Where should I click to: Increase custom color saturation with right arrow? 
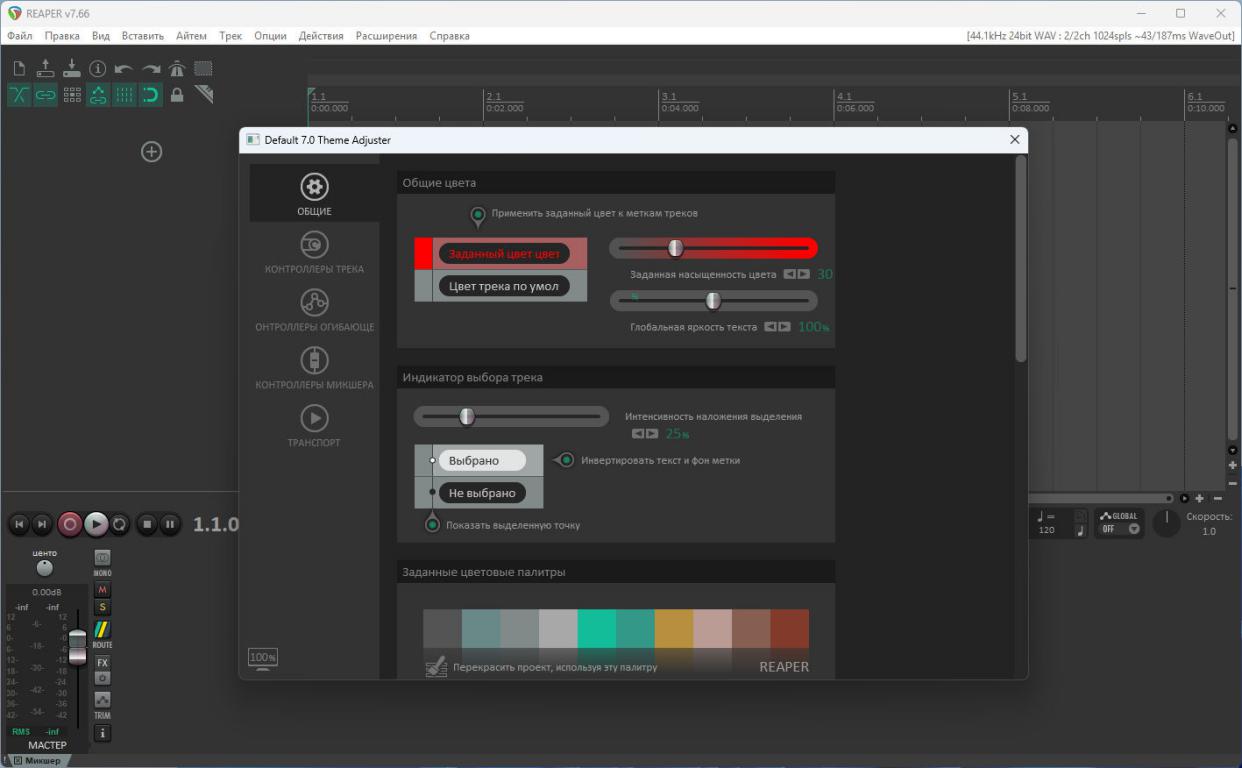(x=804, y=274)
